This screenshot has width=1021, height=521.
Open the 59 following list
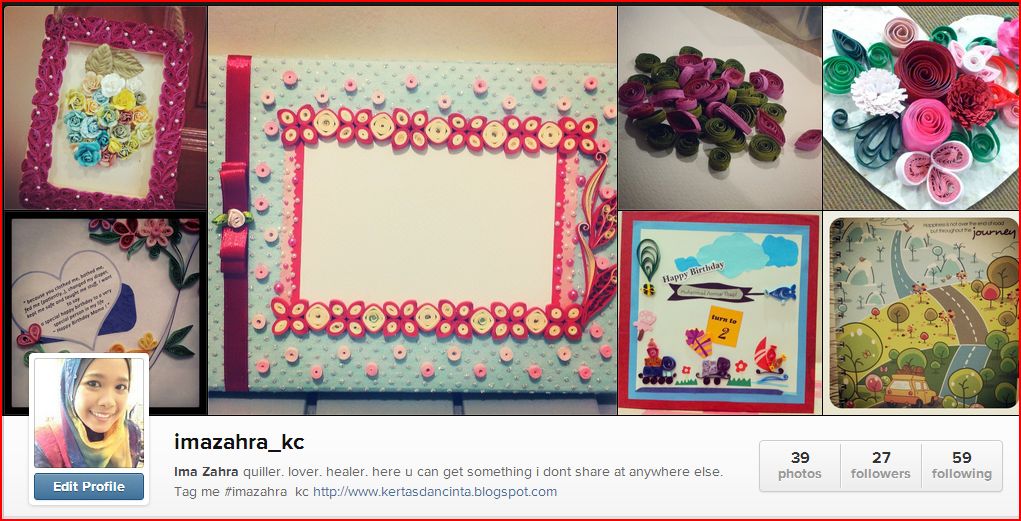coord(962,466)
